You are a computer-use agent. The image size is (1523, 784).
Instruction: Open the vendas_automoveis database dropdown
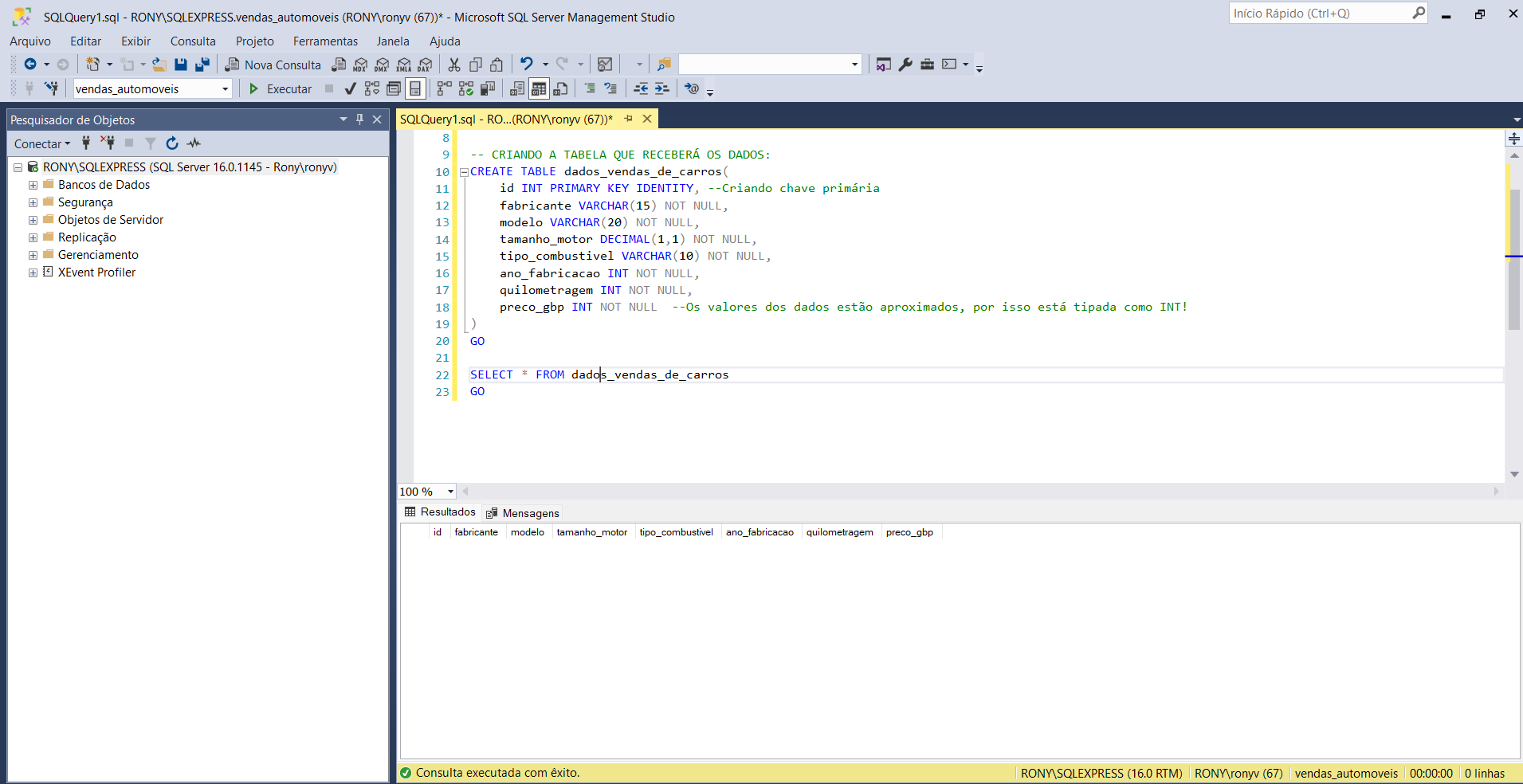pos(225,89)
